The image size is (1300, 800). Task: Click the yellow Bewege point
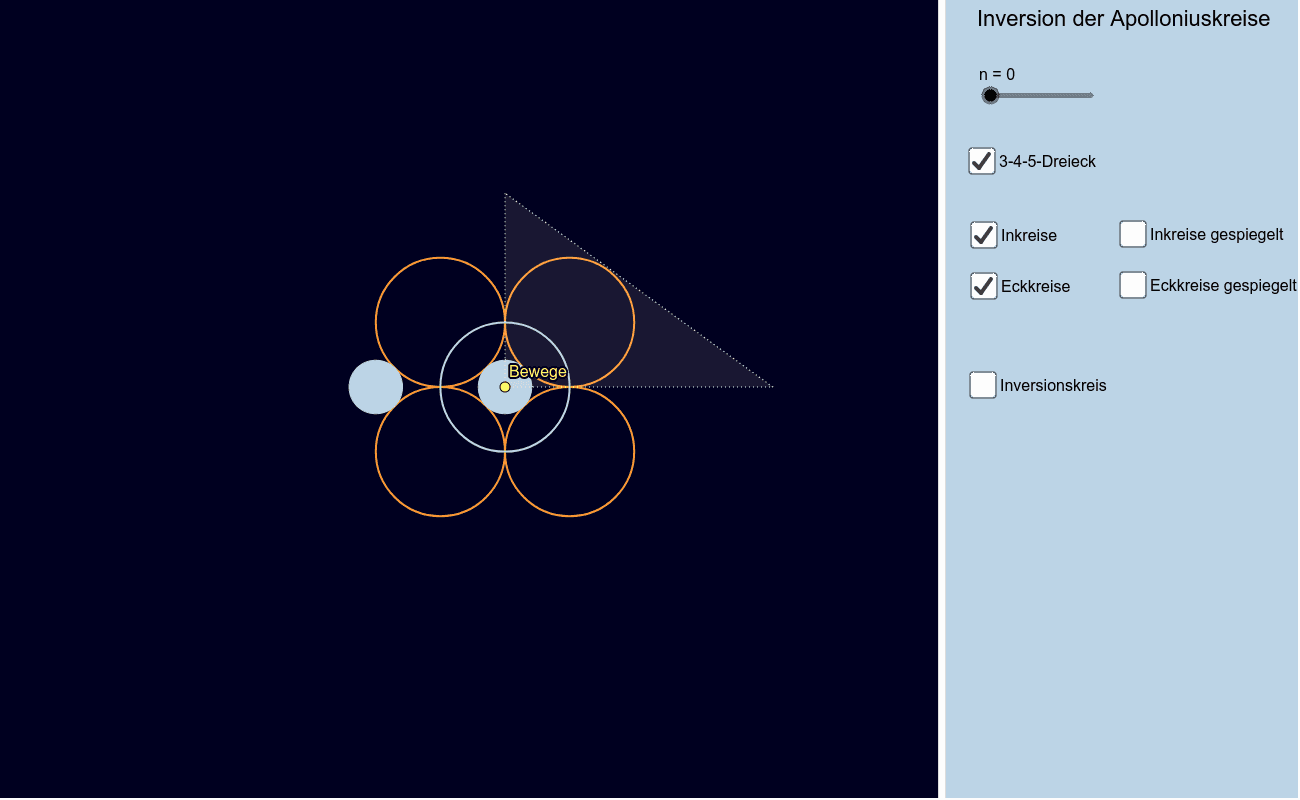[505, 387]
